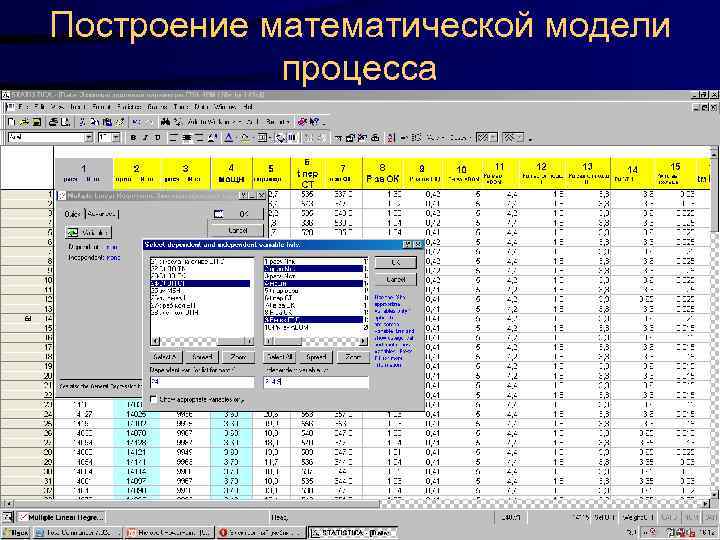Click the Align Right icon
The height and width of the screenshot is (540, 720).
click(199, 137)
